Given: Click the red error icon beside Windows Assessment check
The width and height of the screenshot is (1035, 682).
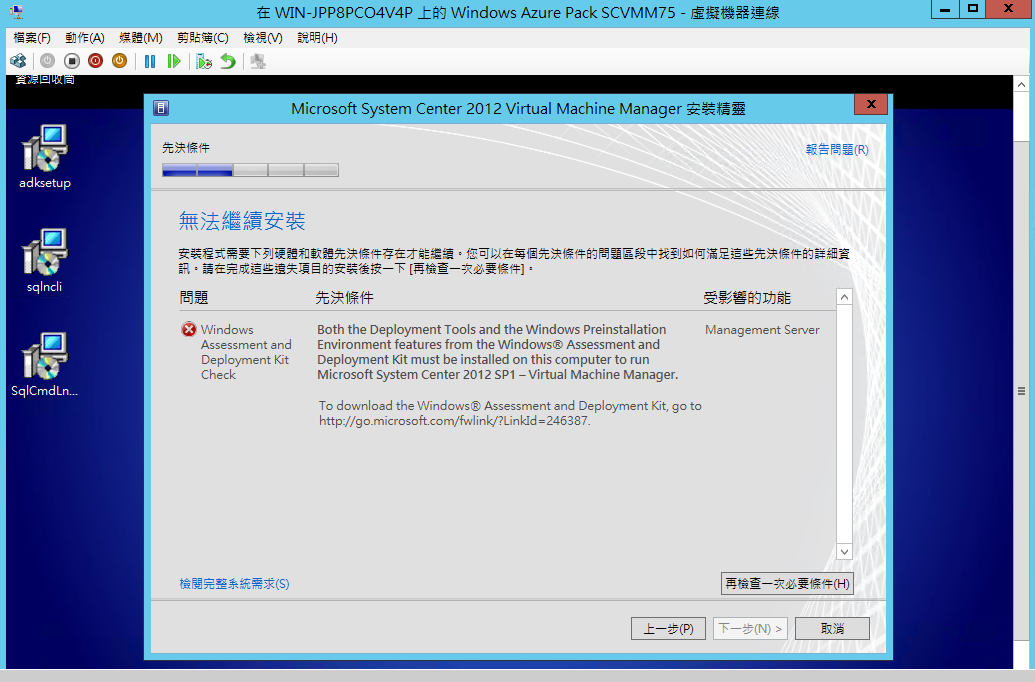Looking at the screenshot, I should tap(189, 329).
